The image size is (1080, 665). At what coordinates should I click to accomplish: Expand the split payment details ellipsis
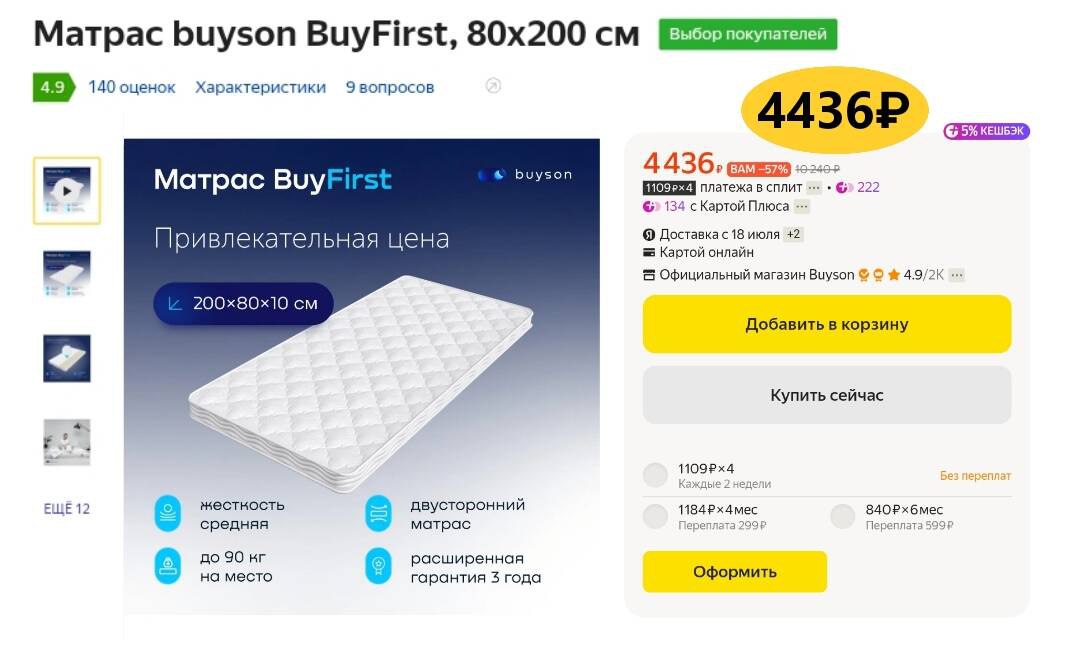[814, 187]
